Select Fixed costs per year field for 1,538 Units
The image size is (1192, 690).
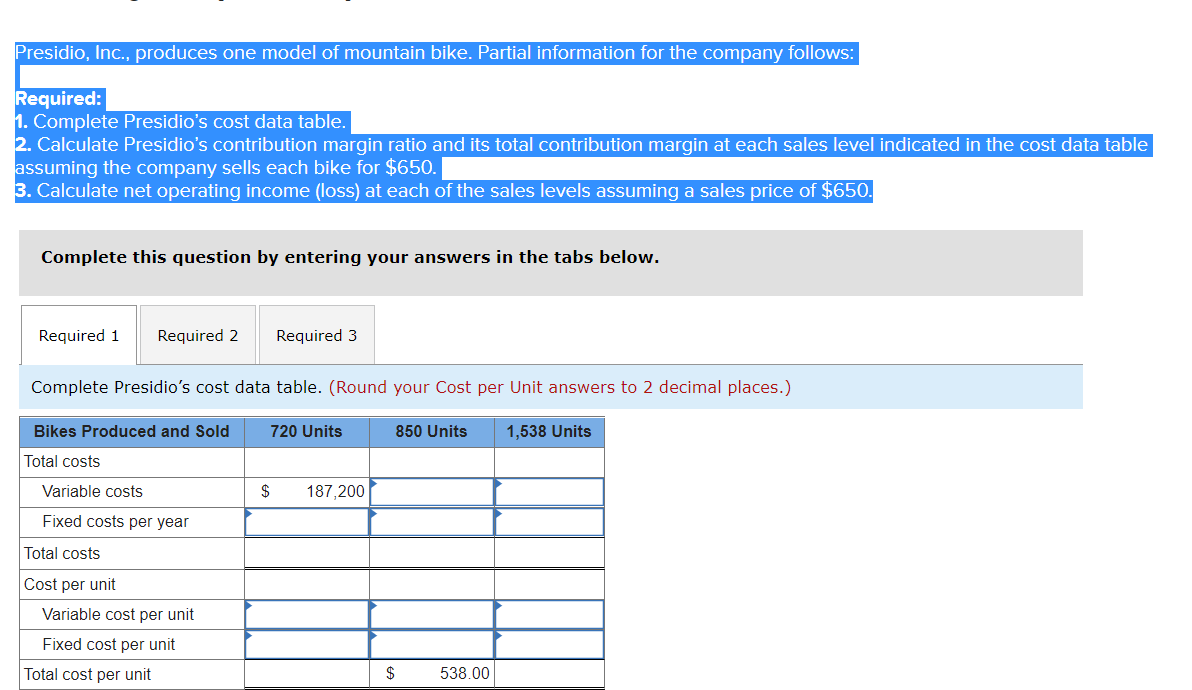click(550, 522)
